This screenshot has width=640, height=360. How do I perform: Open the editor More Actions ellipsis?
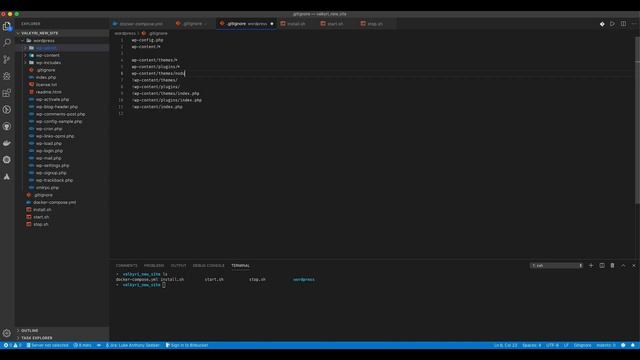tap(634, 24)
